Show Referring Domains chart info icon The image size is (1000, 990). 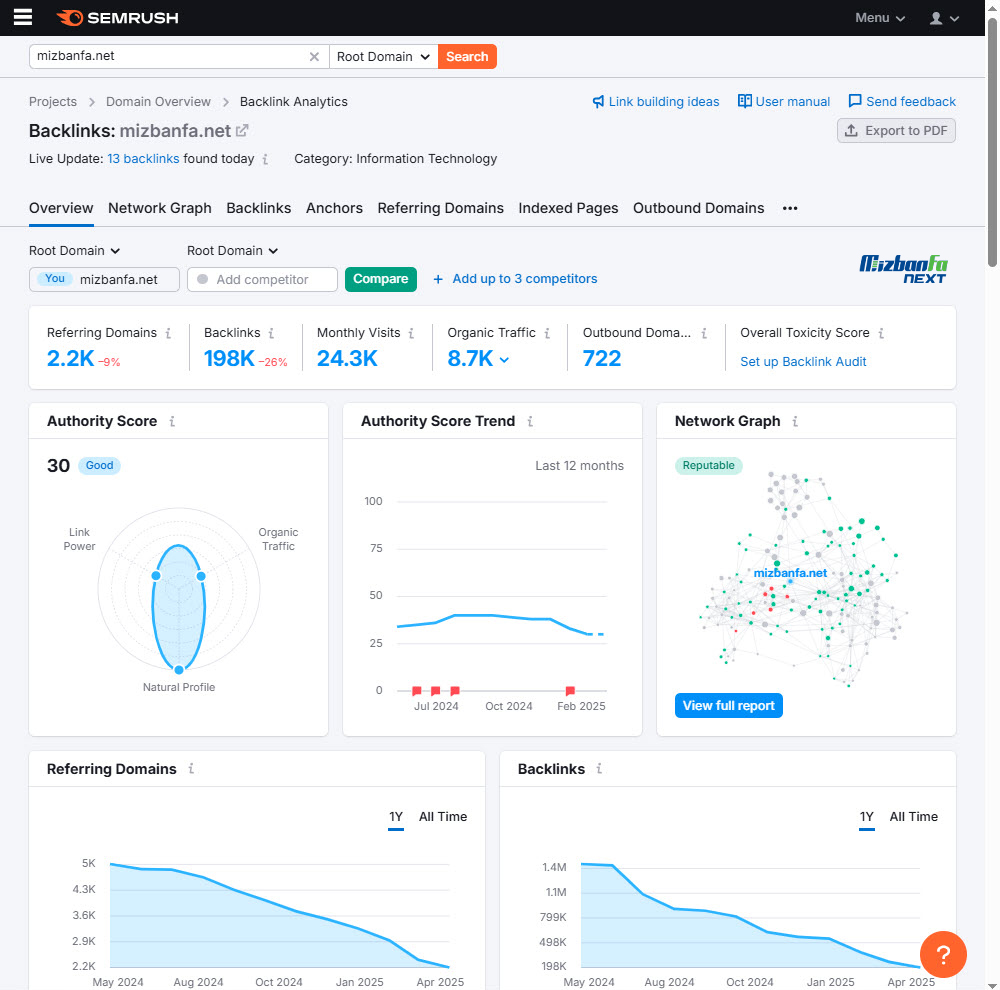pos(191,769)
